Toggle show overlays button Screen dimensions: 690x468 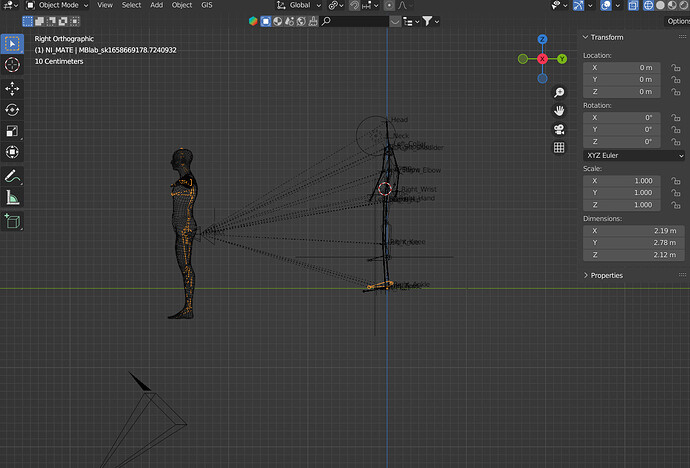(606, 5)
